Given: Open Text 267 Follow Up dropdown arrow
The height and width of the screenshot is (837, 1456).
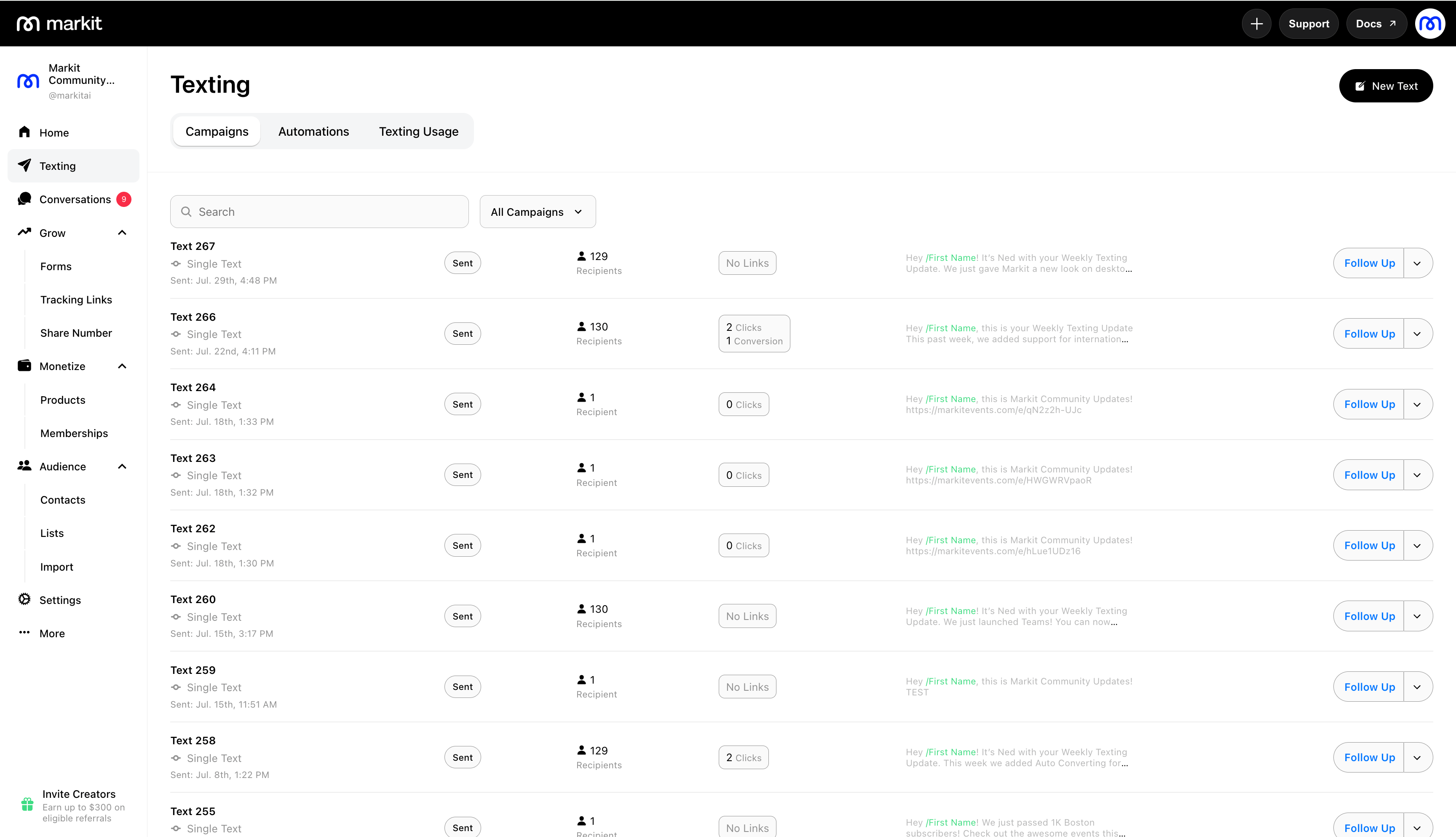Looking at the screenshot, I should pos(1418,263).
